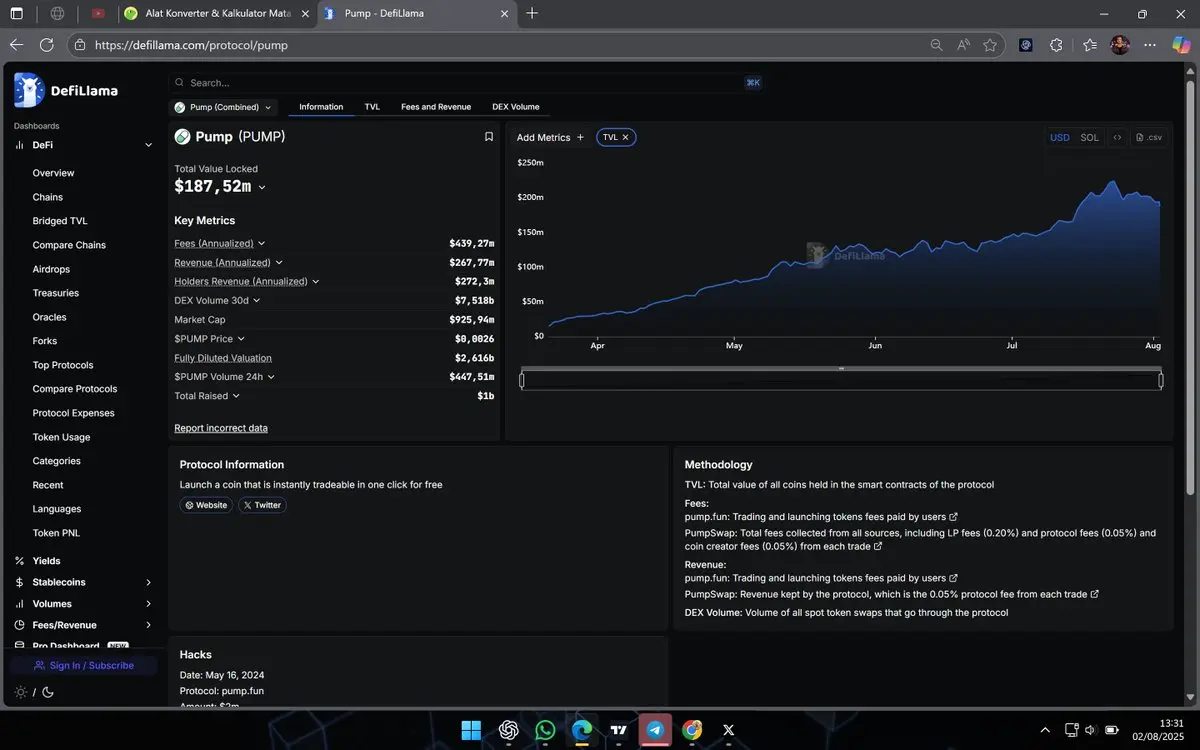Switch to dark theme moon icon
Image resolution: width=1200 pixels, height=750 pixels.
click(48, 692)
